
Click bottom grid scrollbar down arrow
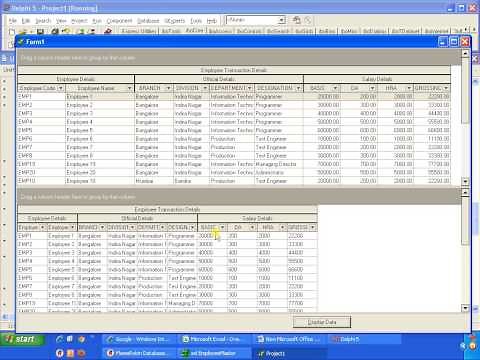coord(465,308)
